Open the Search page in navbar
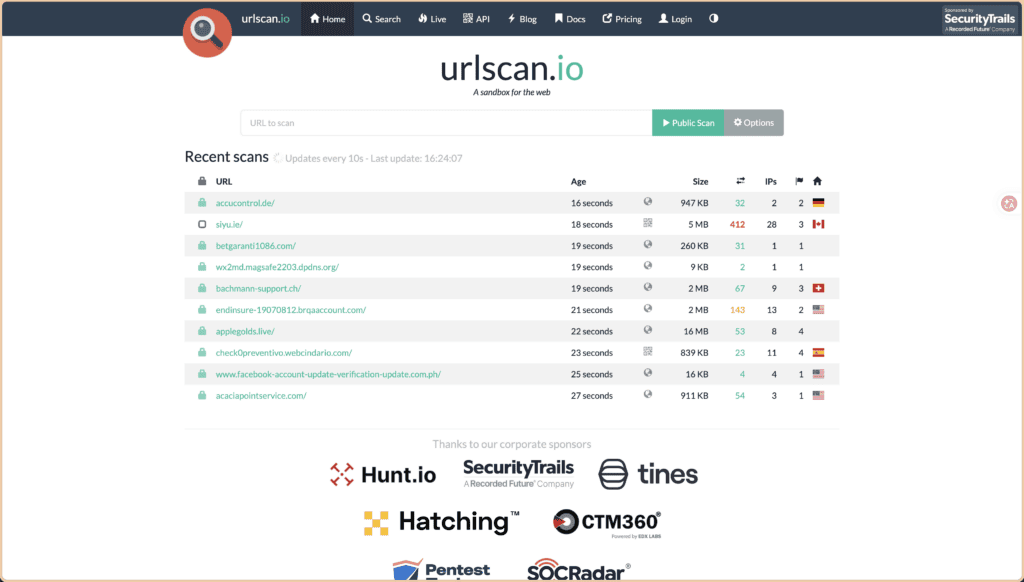The width and height of the screenshot is (1024, 582). click(382, 19)
